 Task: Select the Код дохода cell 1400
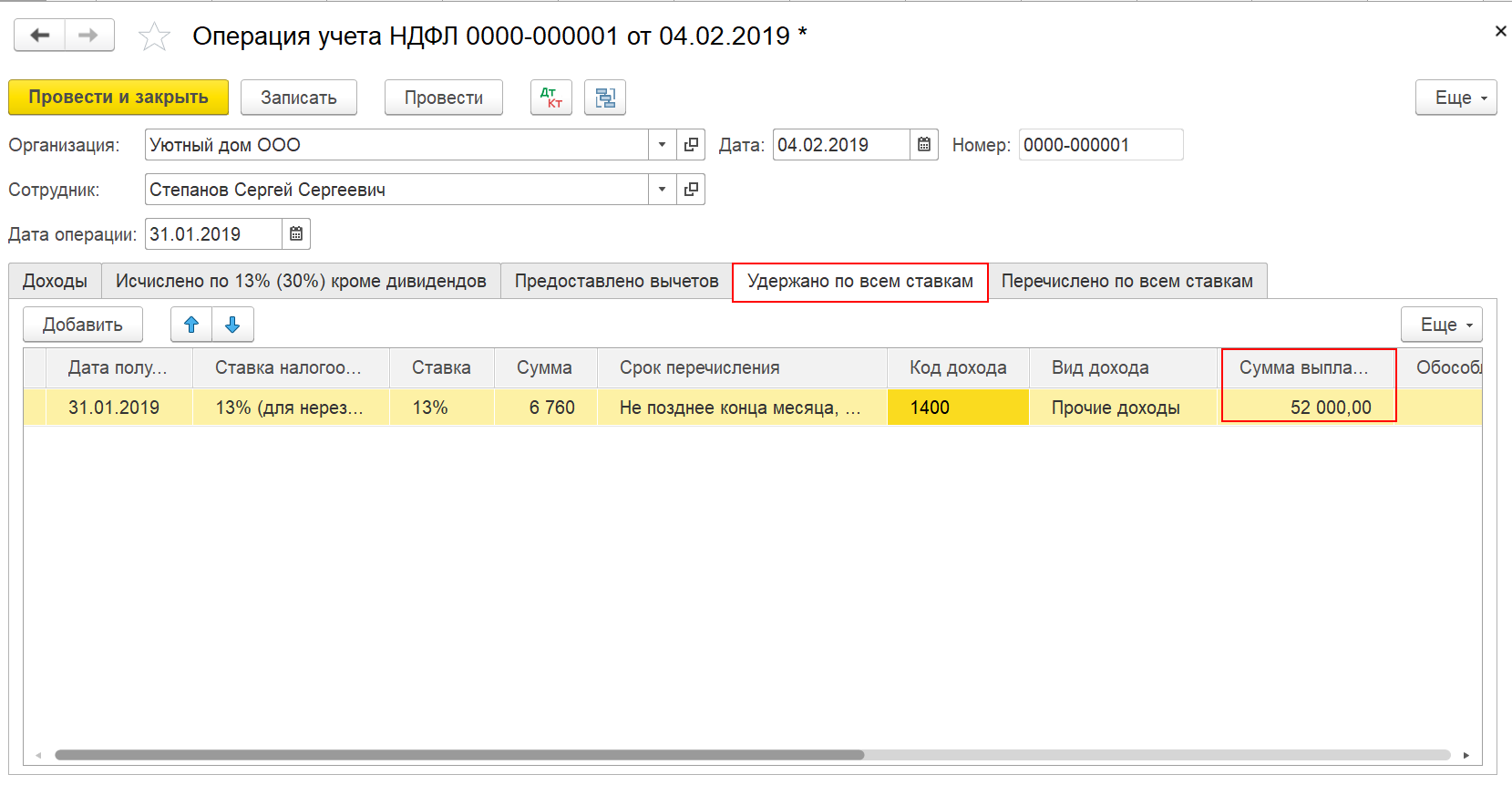pos(958,408)
